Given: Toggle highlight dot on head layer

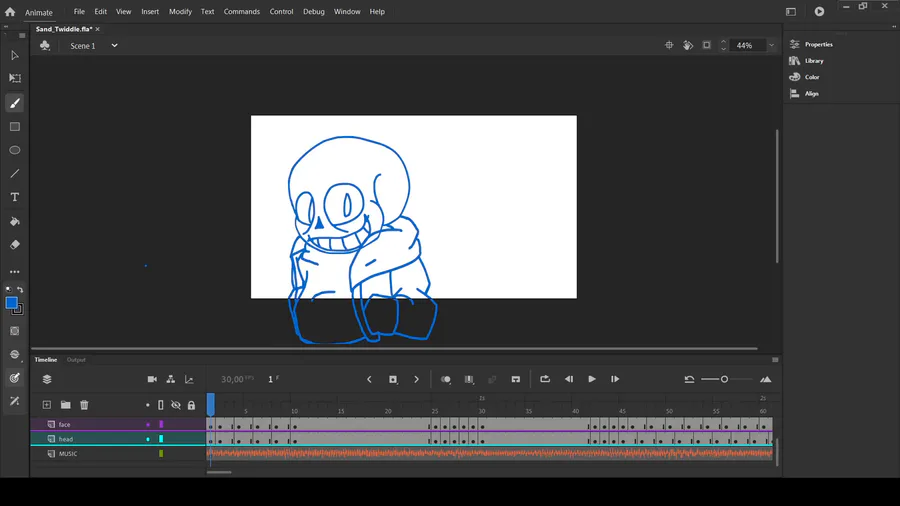Looking at the screenshot, I should point(148,439).
